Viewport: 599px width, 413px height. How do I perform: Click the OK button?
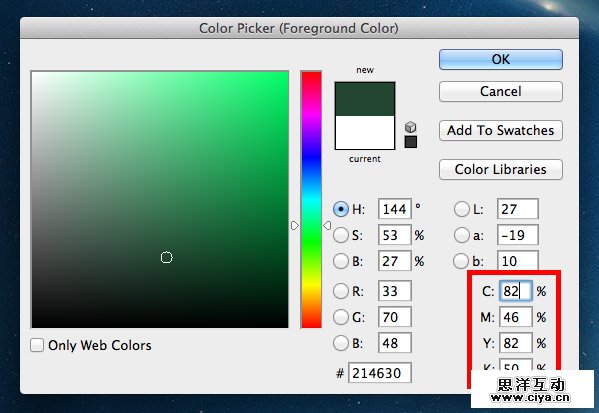coord(501,60)
